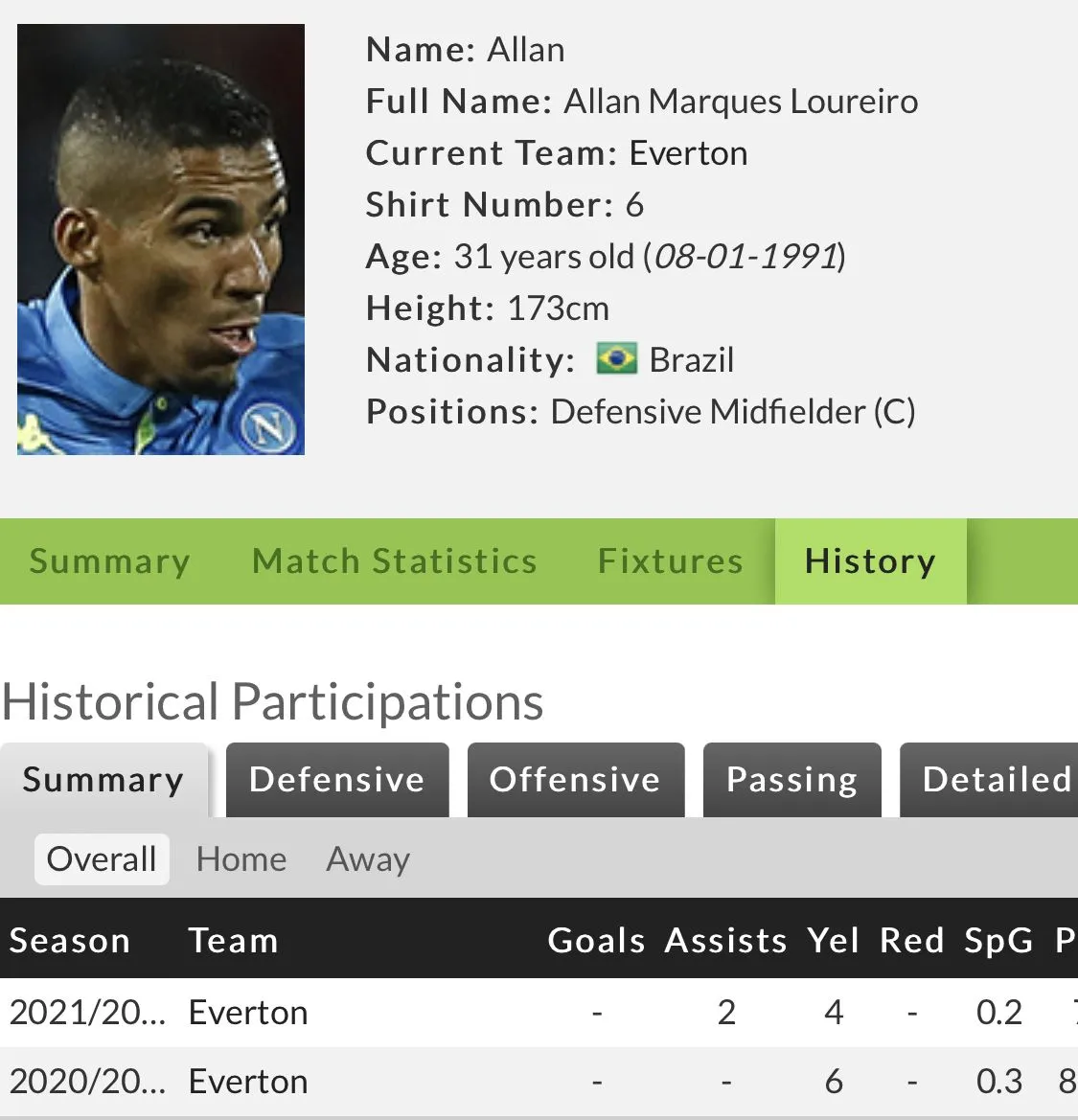
Task: Sort table by Assists column
Action: (725, 941)
